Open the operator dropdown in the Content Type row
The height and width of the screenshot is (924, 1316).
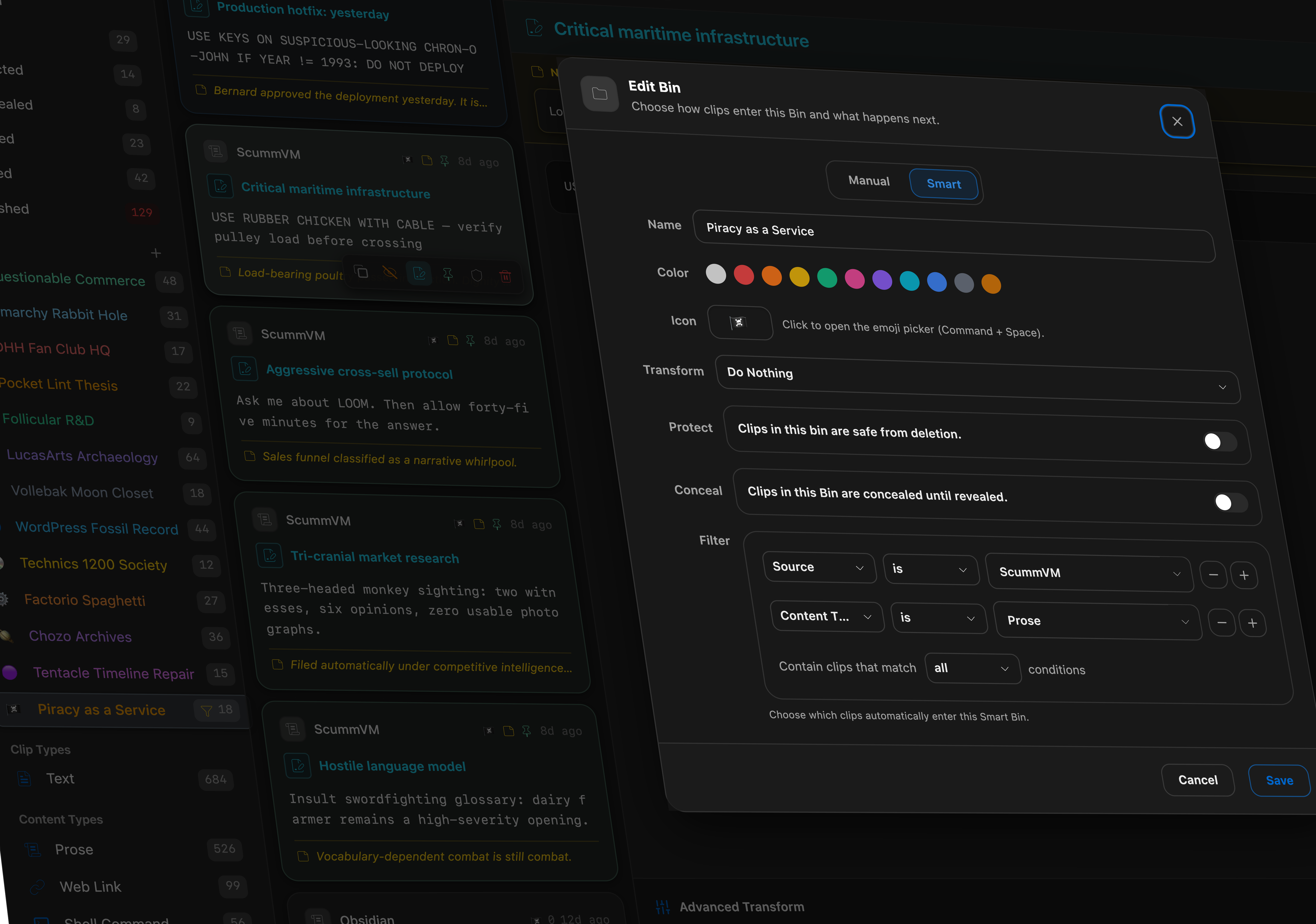pos(939,618)
